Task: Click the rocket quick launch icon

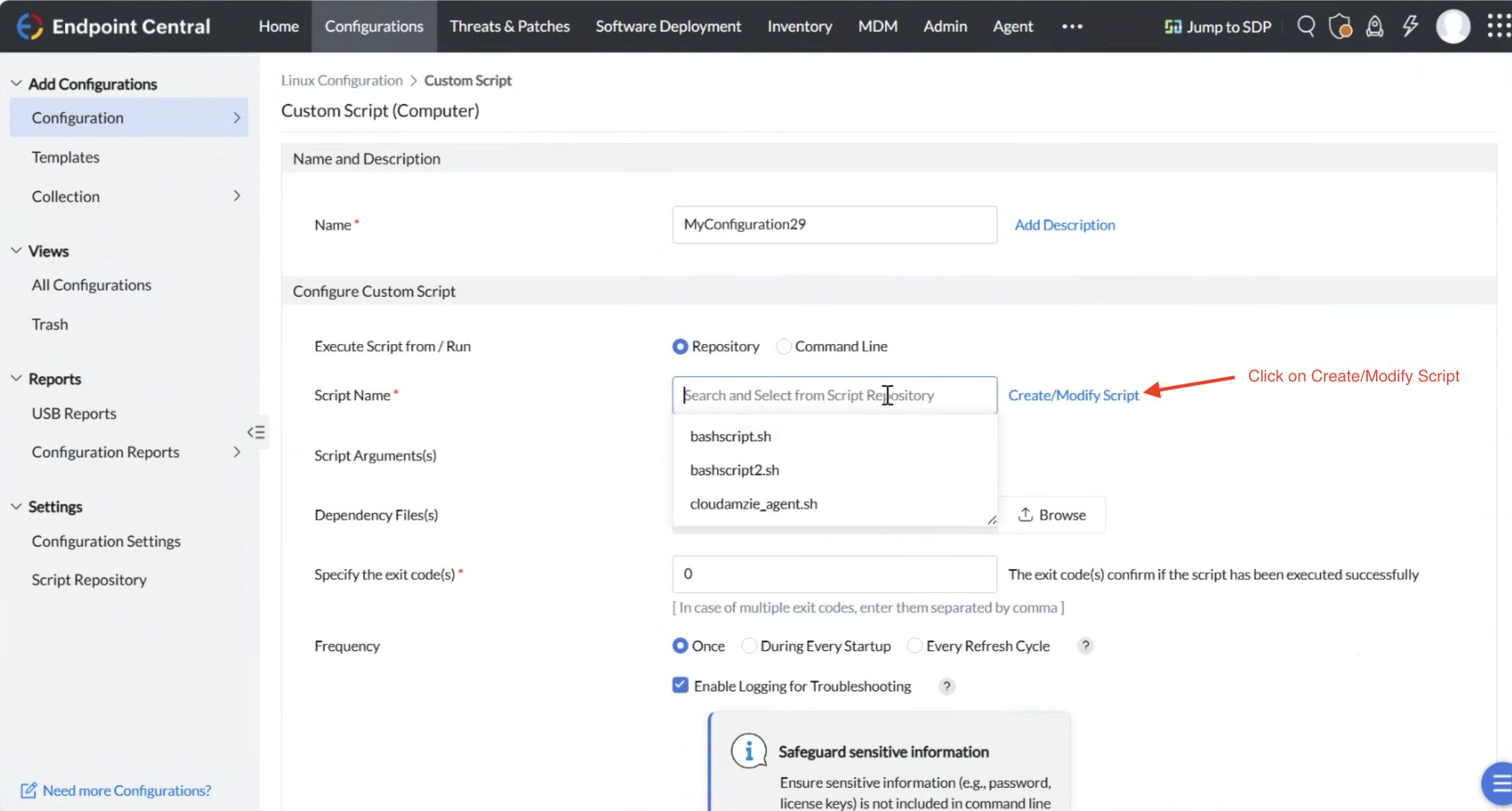Action: (x=1375, y=26)
